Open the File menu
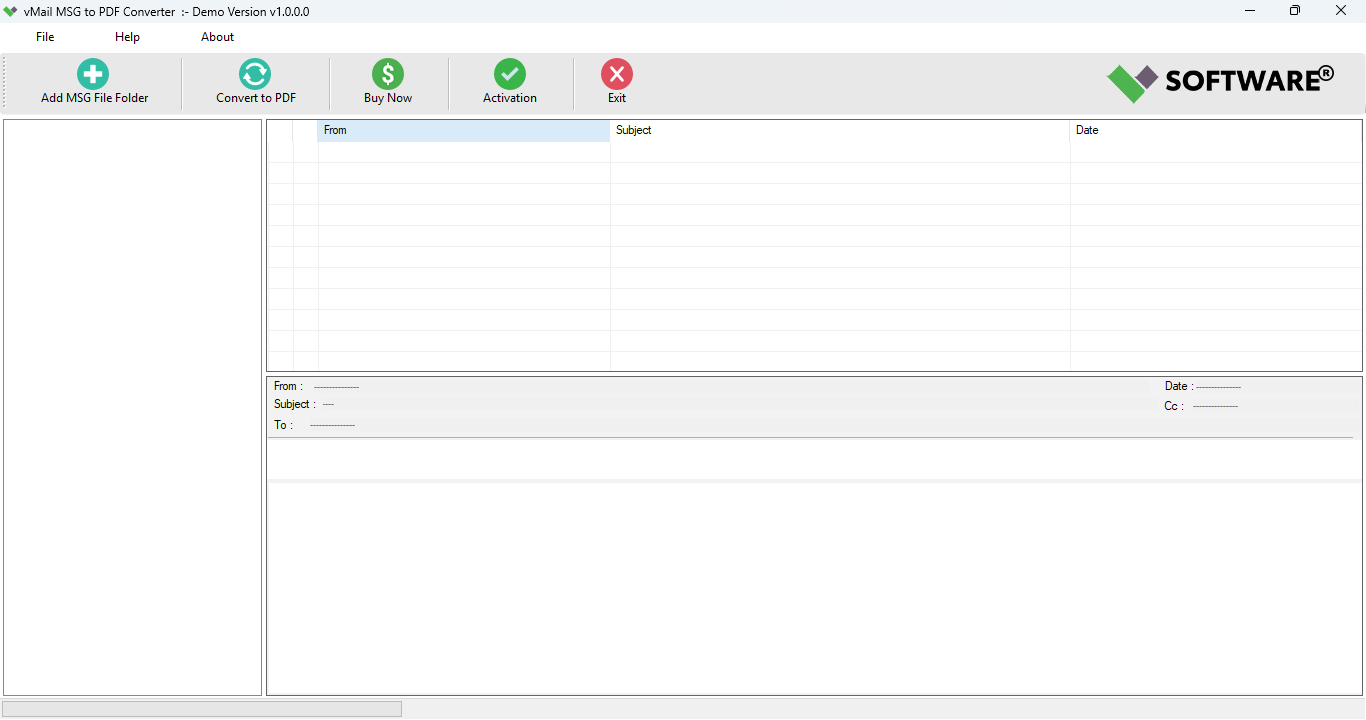The height and width of the screenshot is (720, 1366). pyautogui.click(x=44, y=36)
